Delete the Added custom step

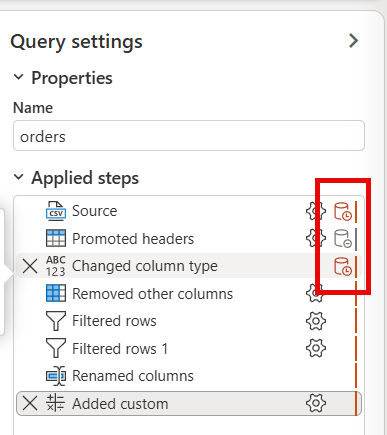coord(30,404)
